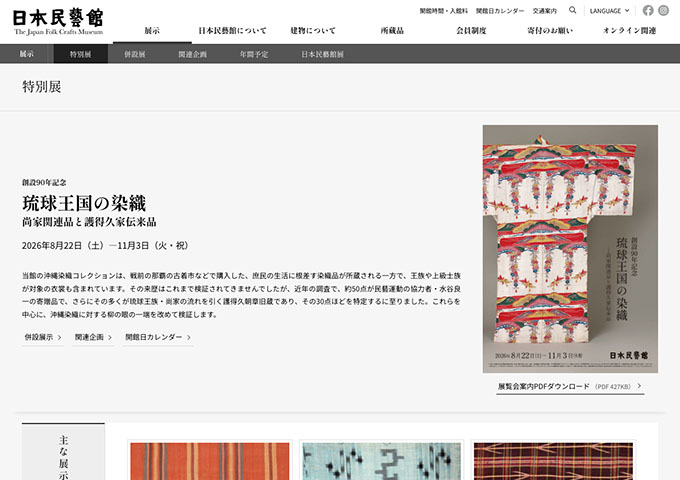Open 所蔵品 menu item

[x=392, y=31]
